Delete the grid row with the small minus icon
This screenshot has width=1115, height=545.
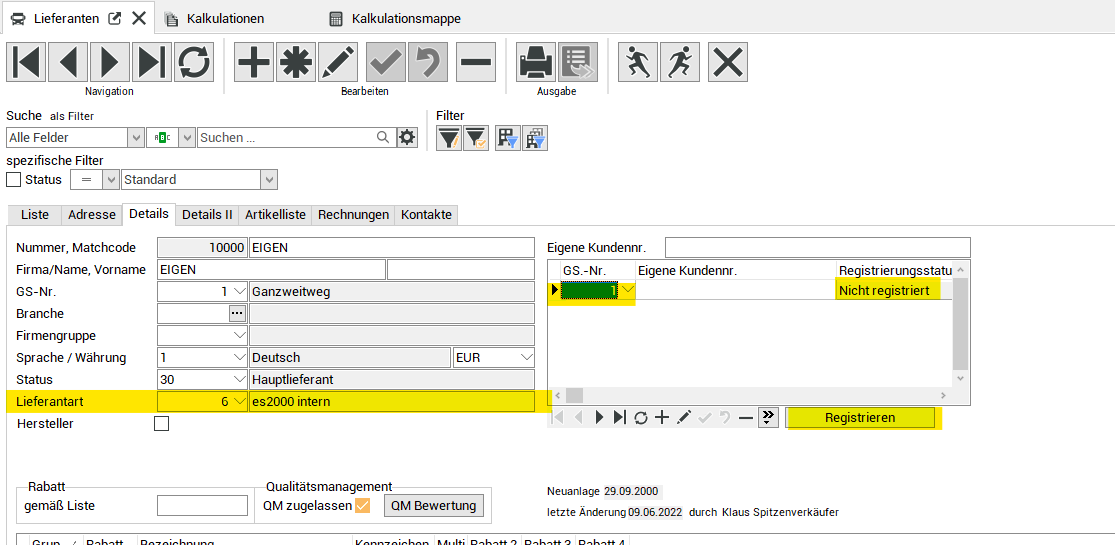click(746, 418)
